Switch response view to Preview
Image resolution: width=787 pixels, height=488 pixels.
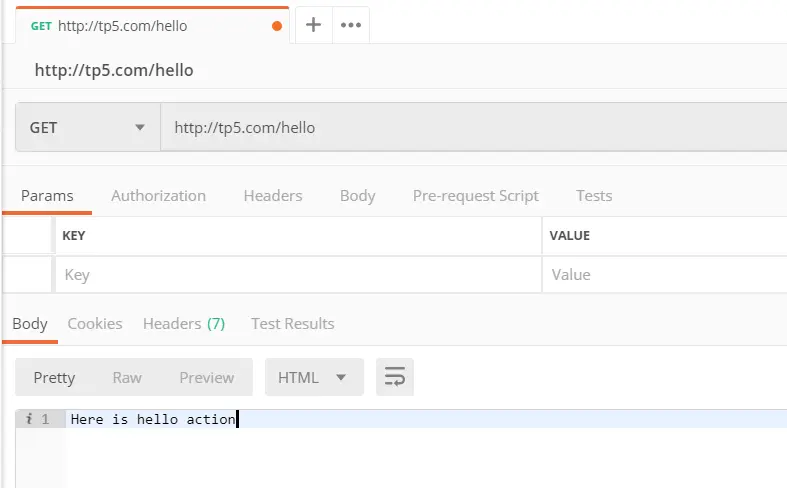pos(207,377)
